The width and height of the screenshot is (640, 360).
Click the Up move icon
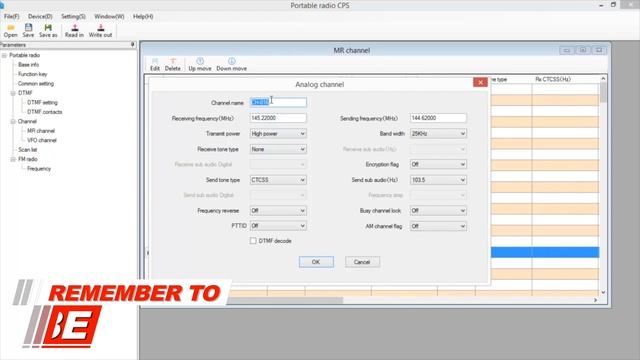coord(200,64)
